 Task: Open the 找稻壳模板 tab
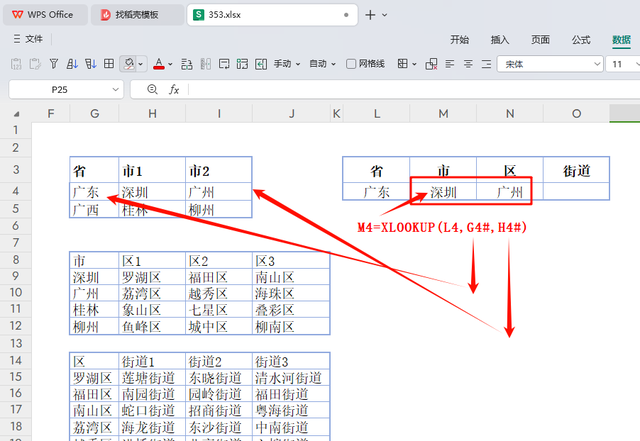138,15
